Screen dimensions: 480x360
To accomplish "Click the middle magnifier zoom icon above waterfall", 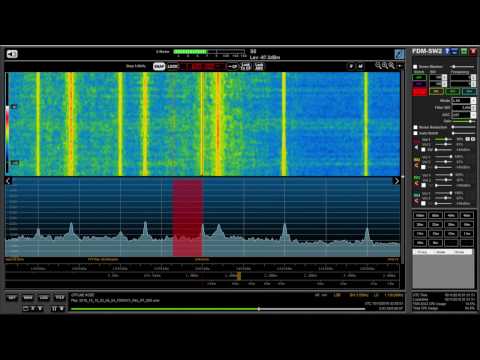I will click(385, 65).
